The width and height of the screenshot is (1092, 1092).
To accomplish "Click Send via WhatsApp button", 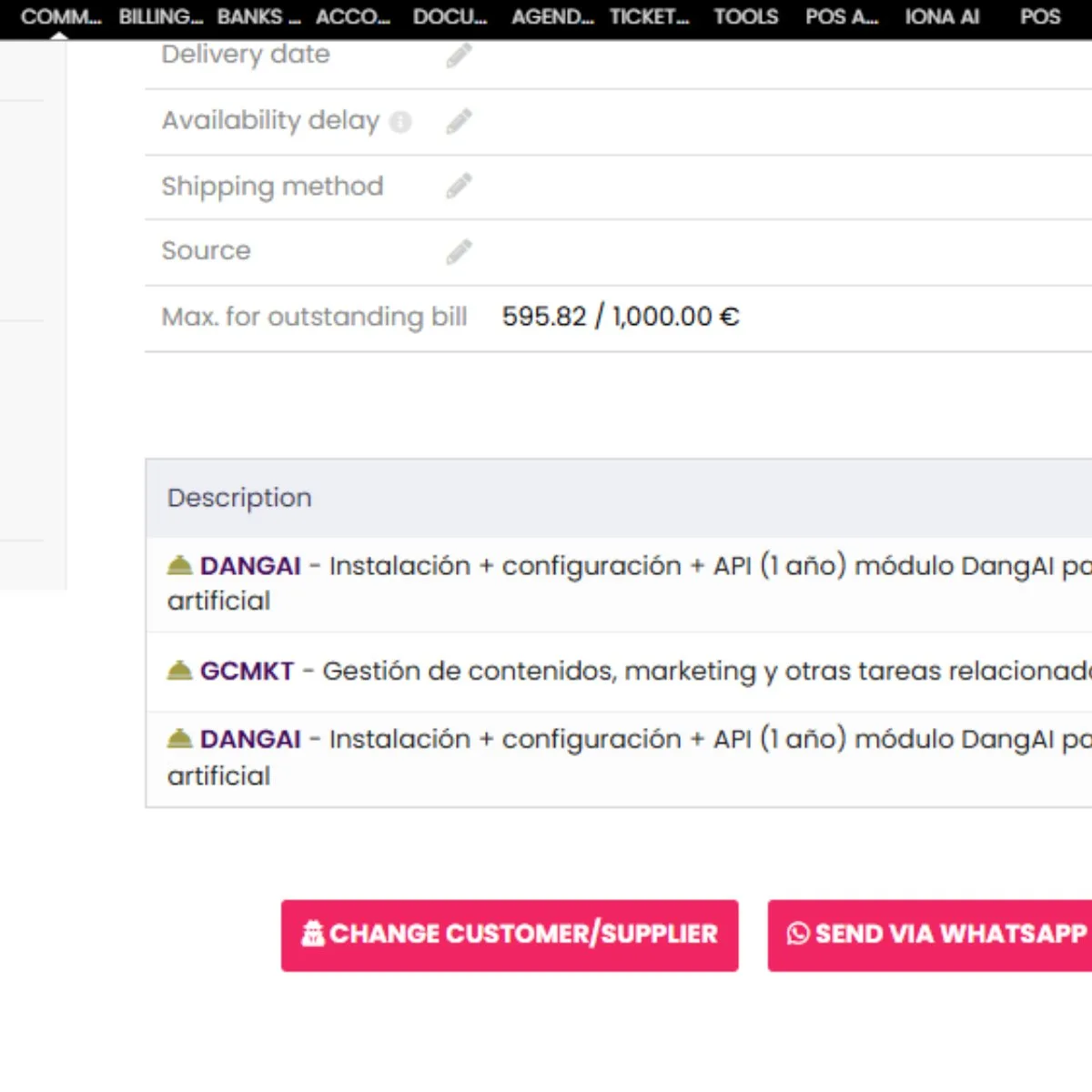I will [x=930, y=935].
